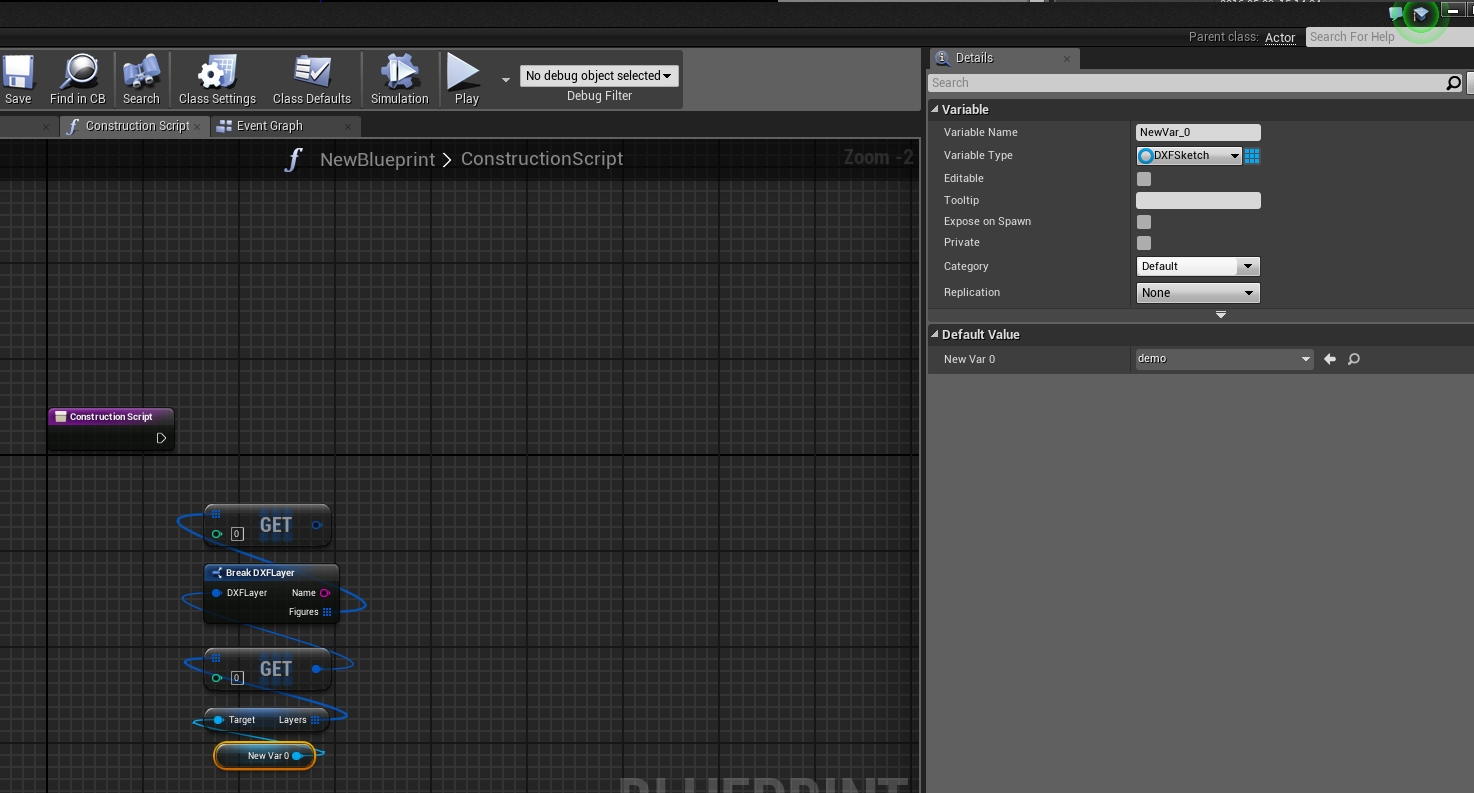The image size is (1474, 793).
Task: Click the chat bubble icon near tutorials
Action: (x=1398, y=14)
